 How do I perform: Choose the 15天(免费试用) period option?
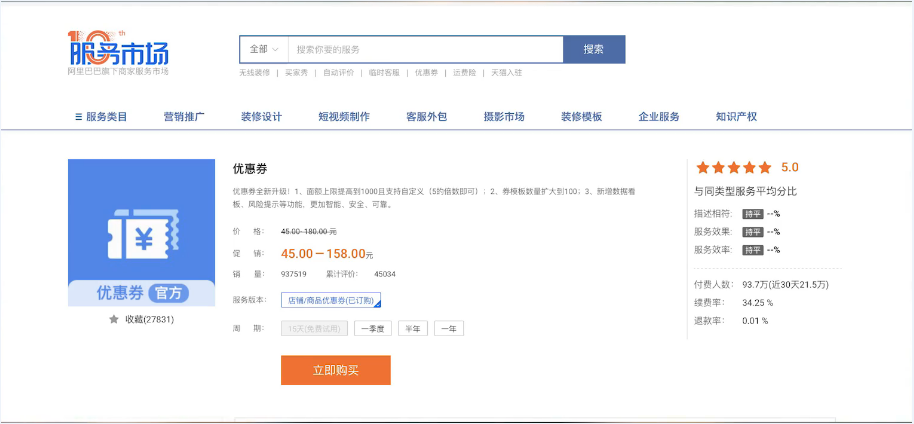coord(315,328)
